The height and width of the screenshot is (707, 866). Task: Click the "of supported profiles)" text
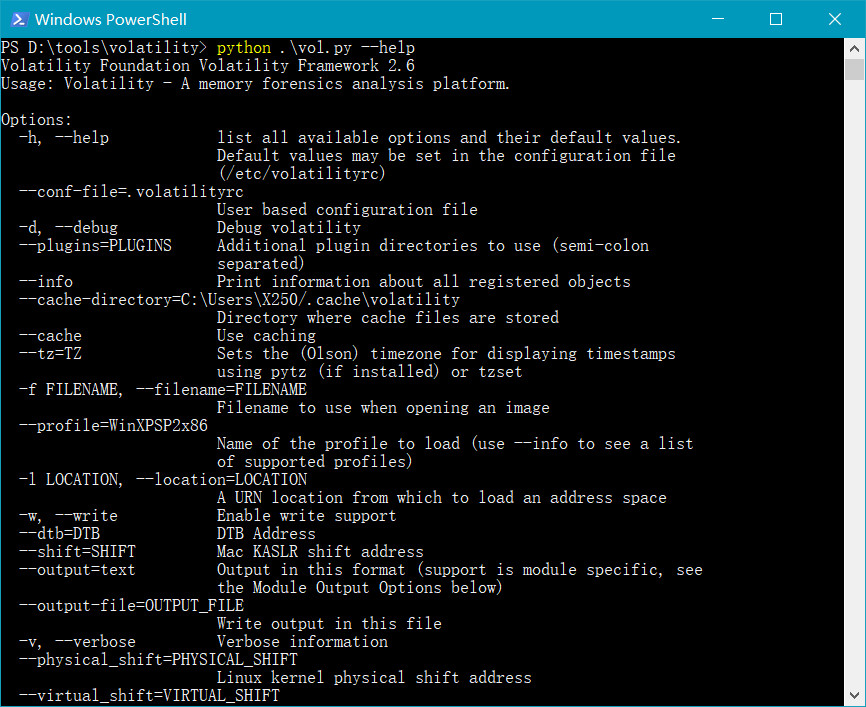point(315,462)
